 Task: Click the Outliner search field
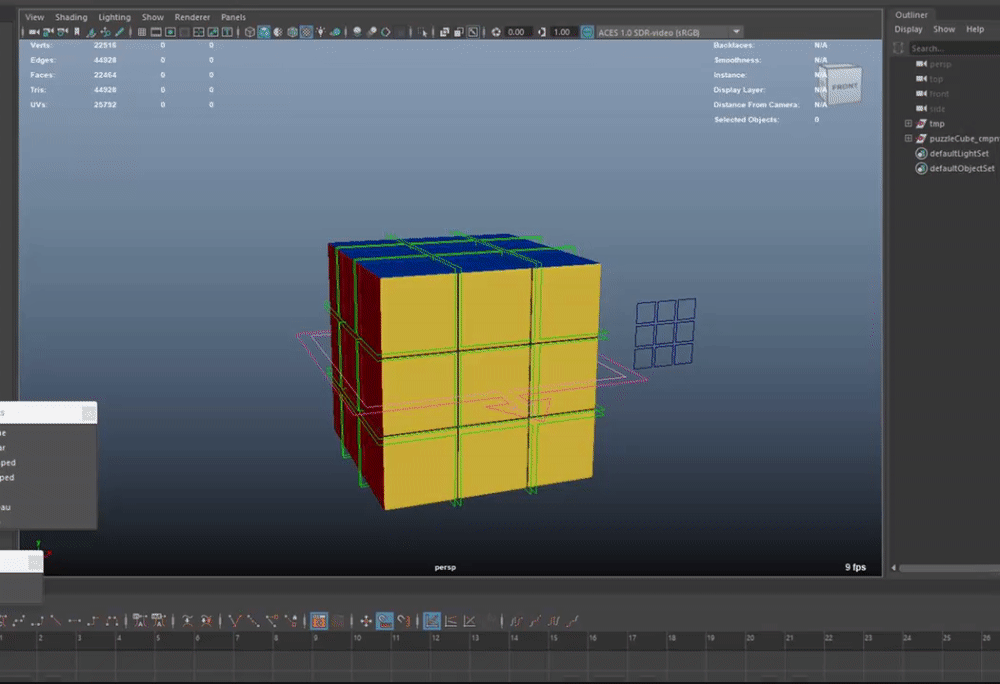pyautogui.click(x=954, y=48)
